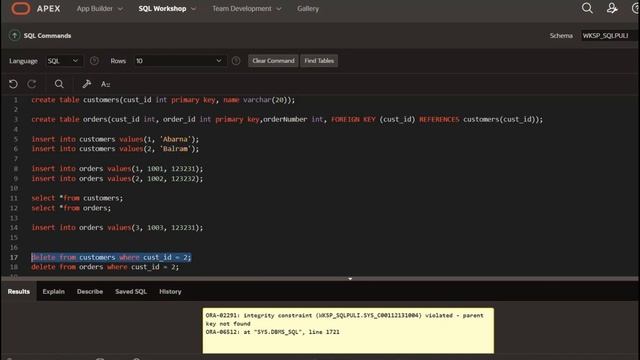Open find magnifier in editor toolbar
Screen dimensions: 640x360
(x=59, y=84)
